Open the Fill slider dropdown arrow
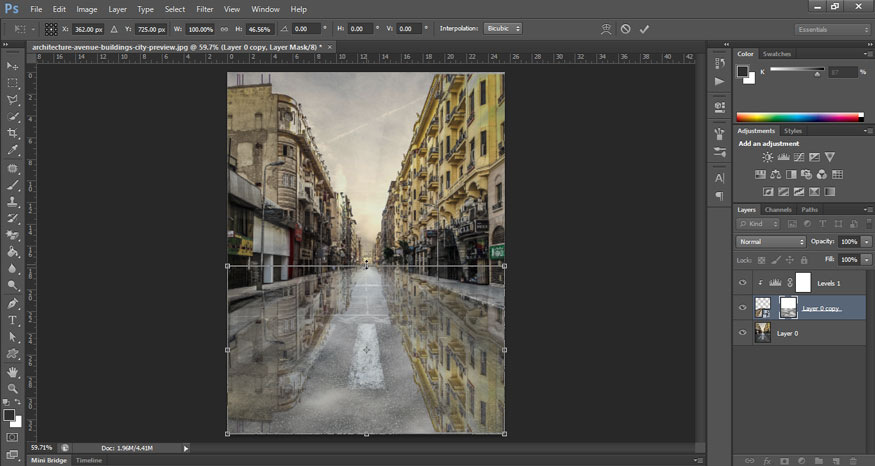The width and height of the screenshot is (875, 466). pyautogui.click(x=866, y=260)
